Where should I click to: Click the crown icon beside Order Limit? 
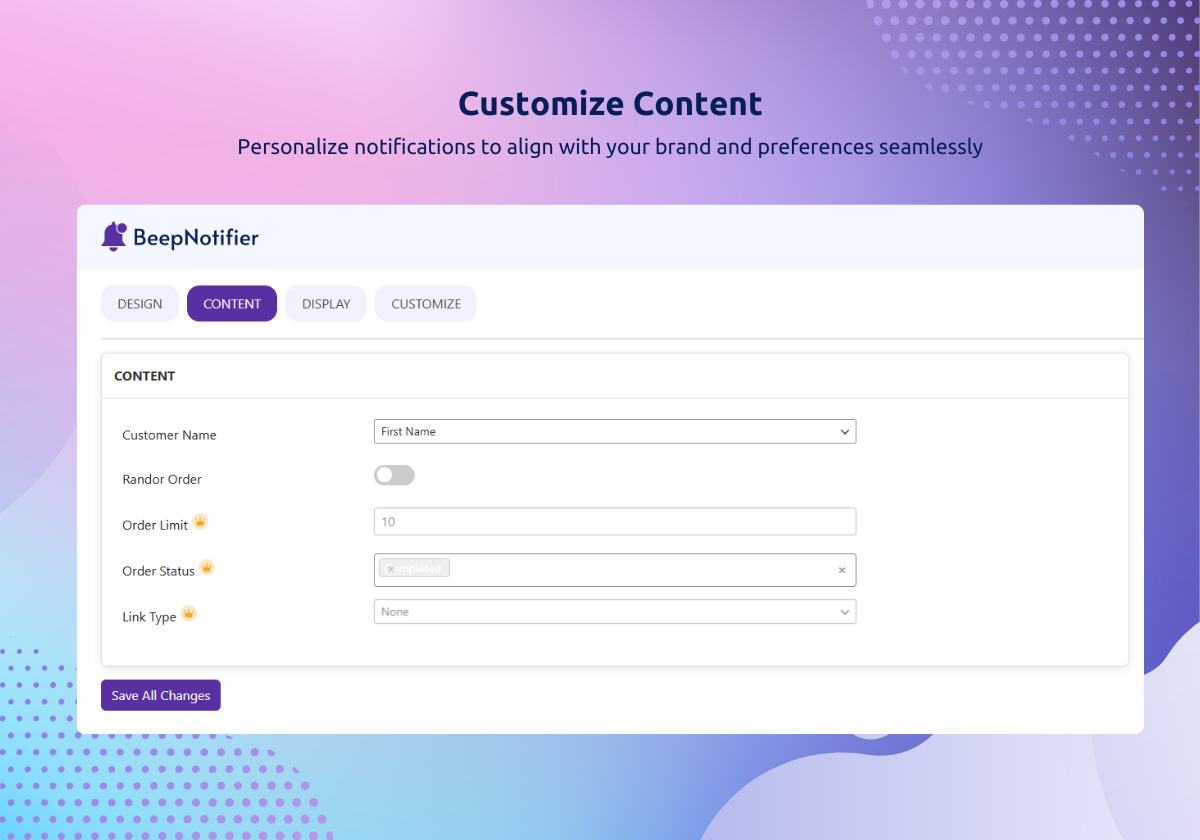200,521
